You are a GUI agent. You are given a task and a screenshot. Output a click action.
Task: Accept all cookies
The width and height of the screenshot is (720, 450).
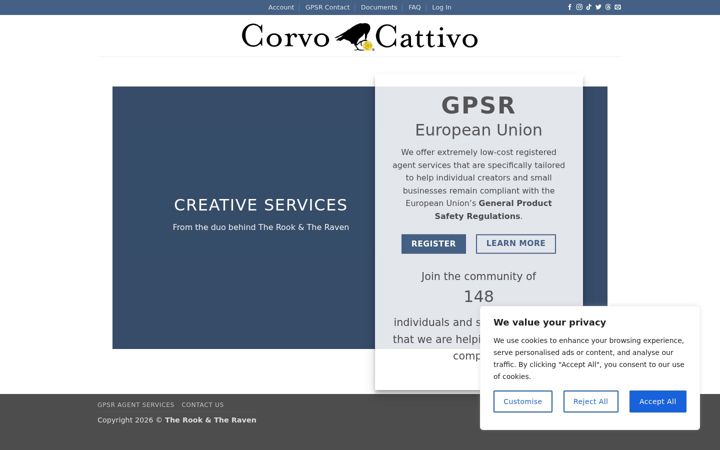(x=658, y=401)
